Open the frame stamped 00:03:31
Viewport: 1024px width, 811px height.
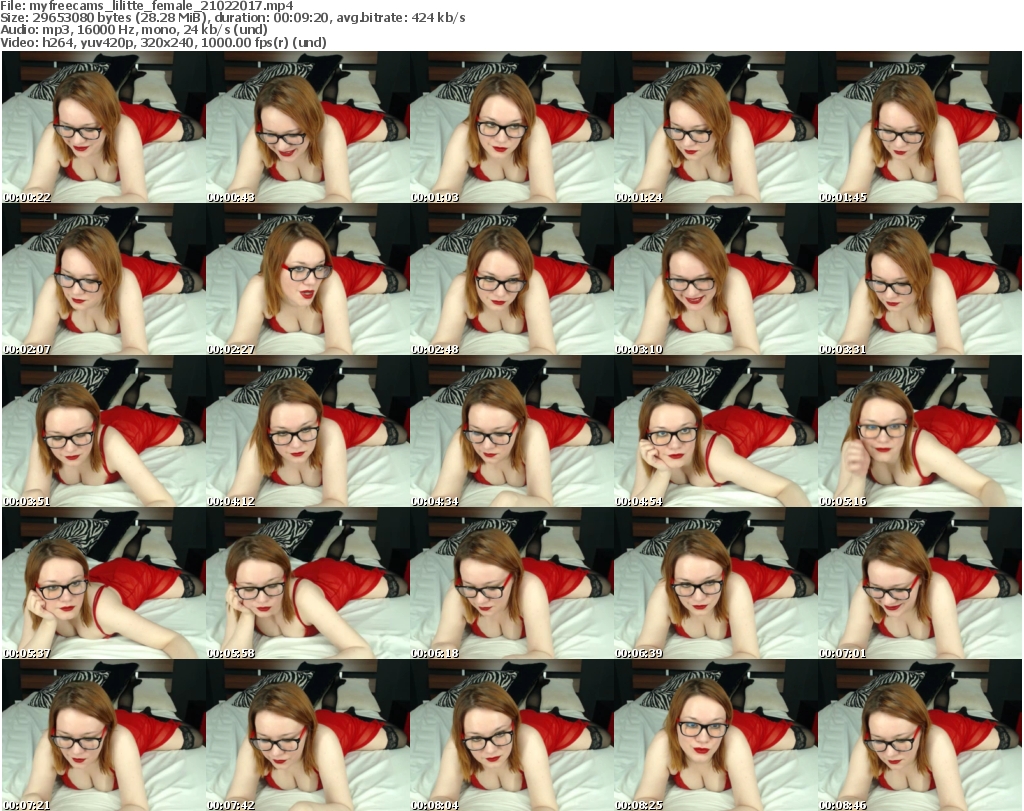(x=920, y=279)
